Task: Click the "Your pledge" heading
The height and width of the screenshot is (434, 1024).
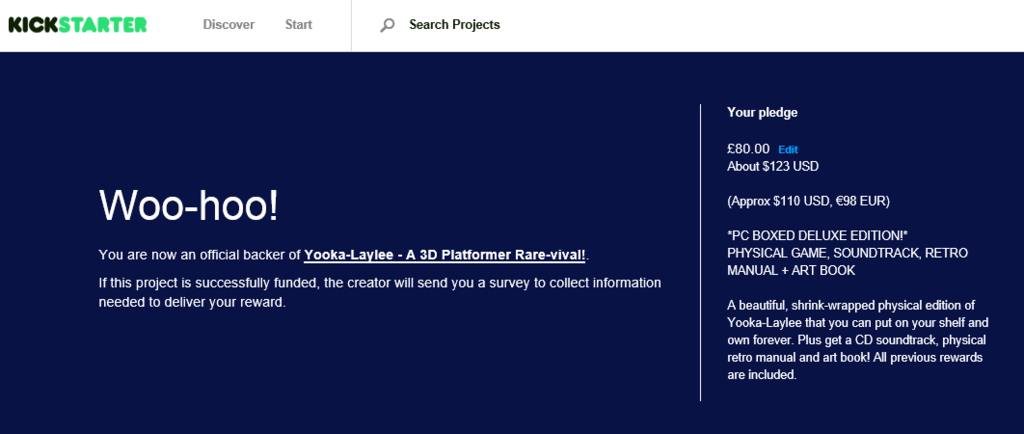Action: [x=762, y=112]
